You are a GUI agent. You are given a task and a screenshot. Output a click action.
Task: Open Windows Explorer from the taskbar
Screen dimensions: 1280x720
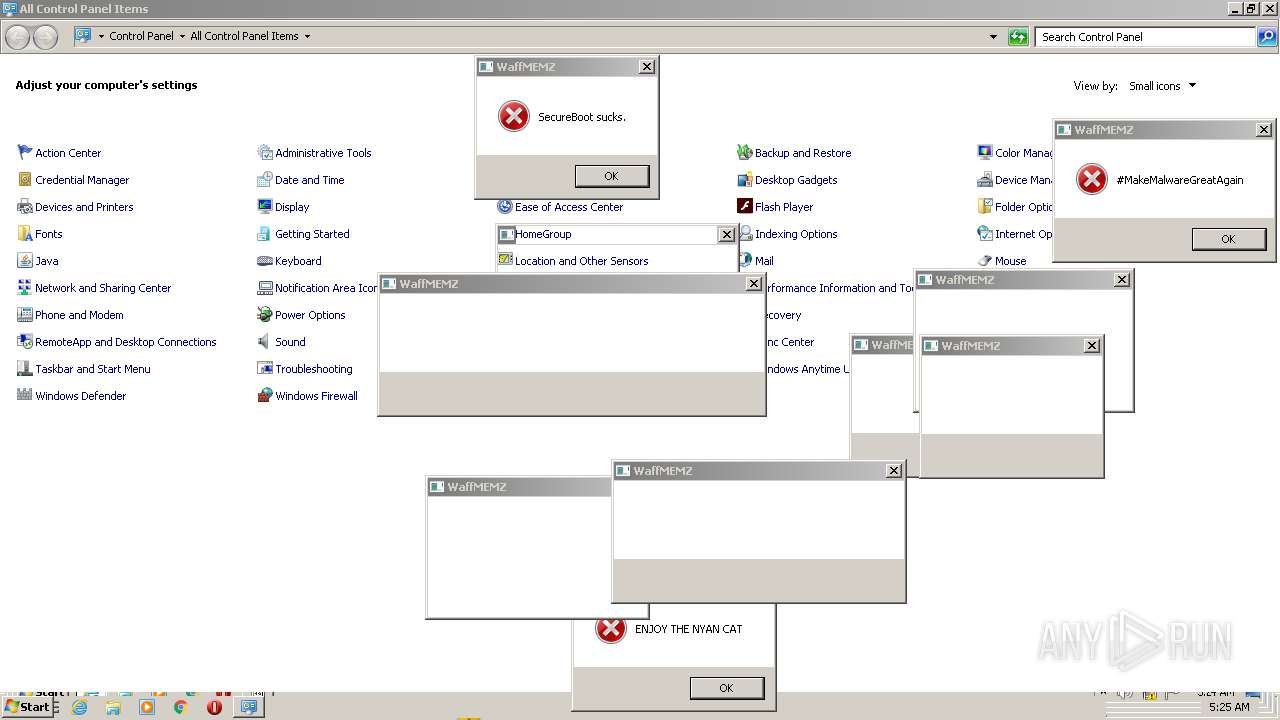click(113, 707)
